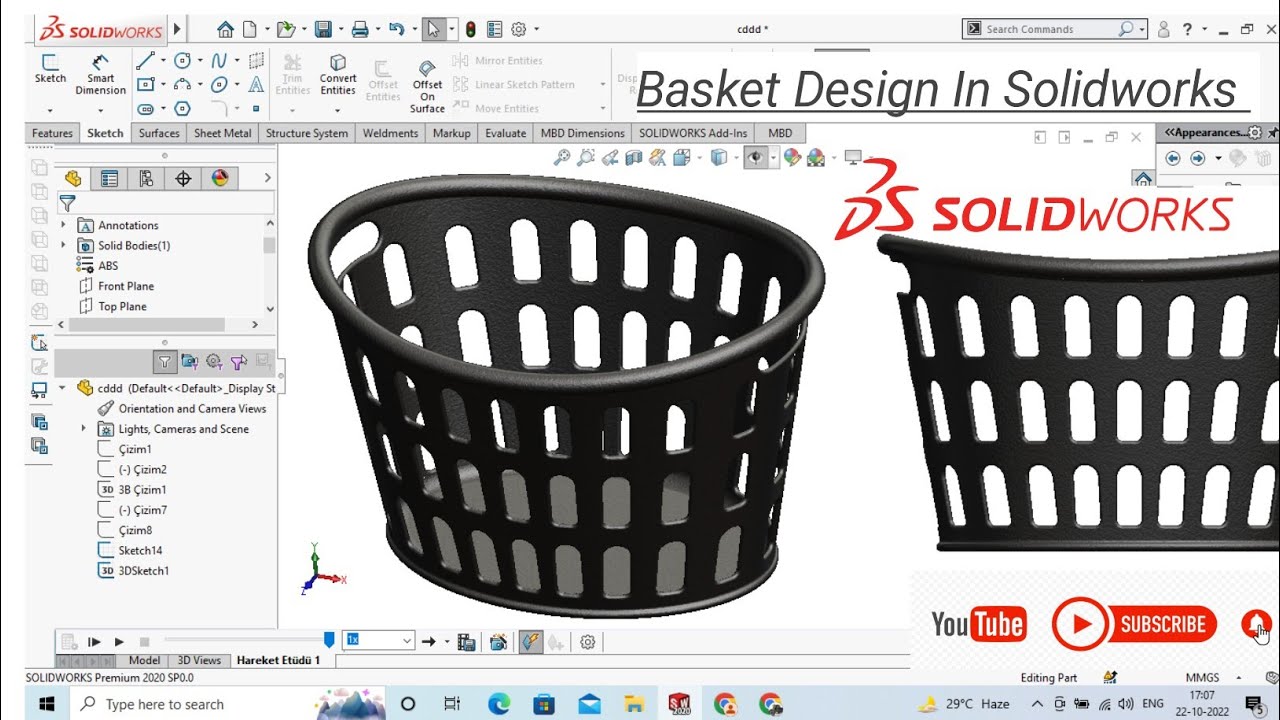This screenshot has width=1280, height=720.
Task: Open the 3D Views bottom tab
Action: tap(199, 660)
